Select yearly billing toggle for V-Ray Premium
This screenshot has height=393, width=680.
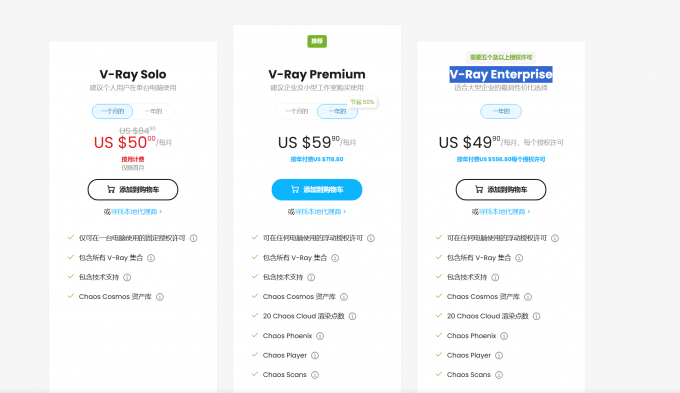337,111
